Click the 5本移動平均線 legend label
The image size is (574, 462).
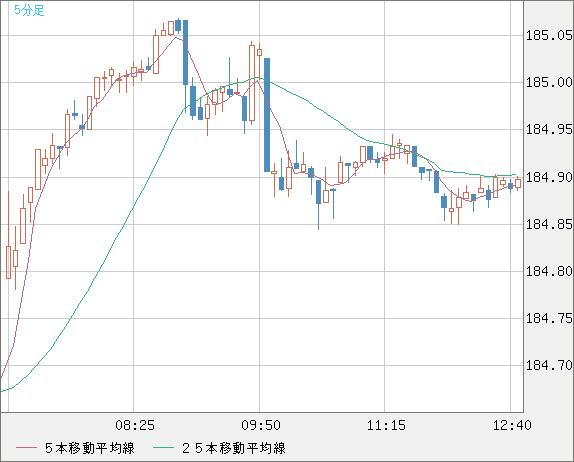(x=90, y=448)
